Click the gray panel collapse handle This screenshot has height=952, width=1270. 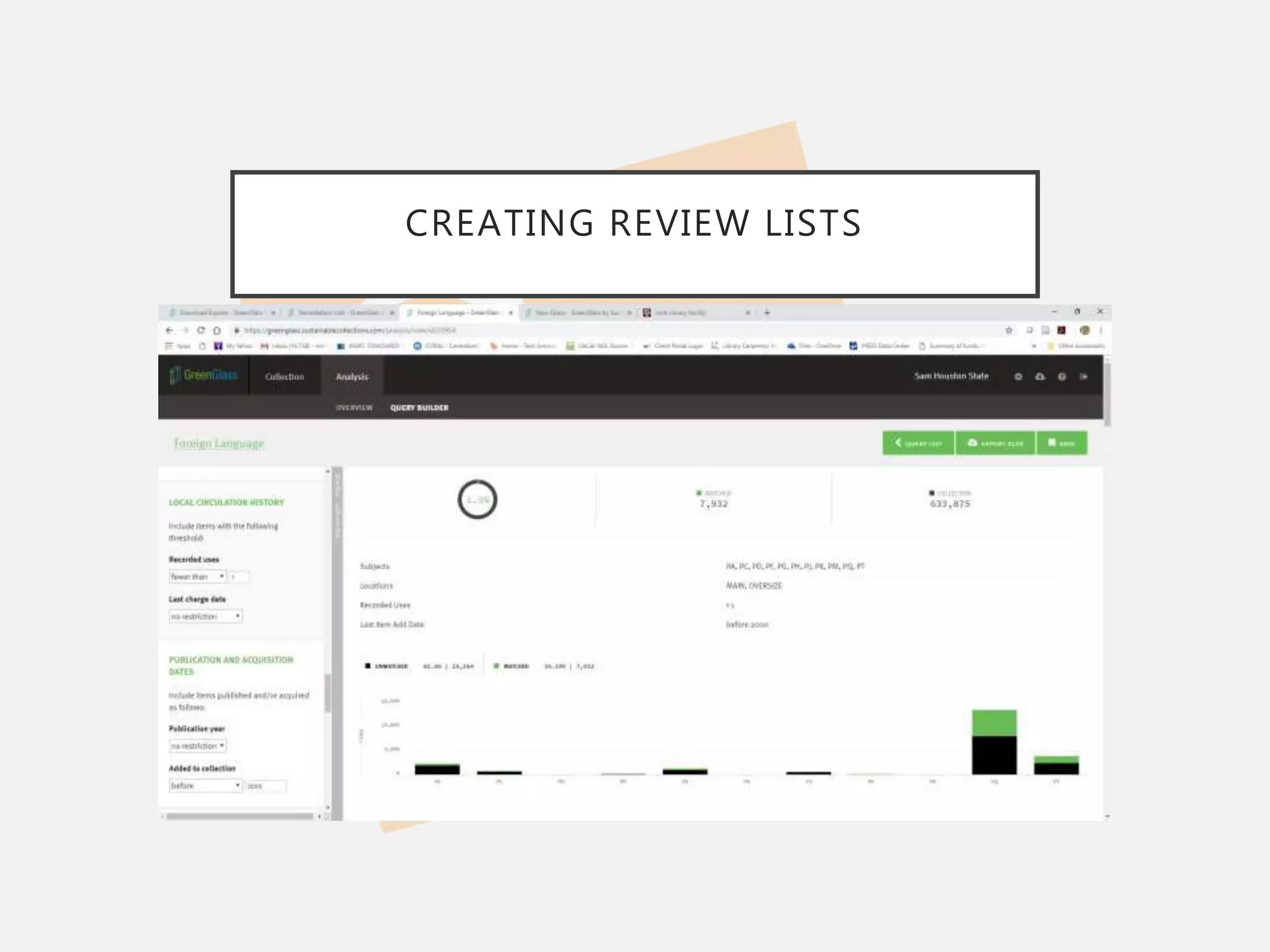337,643
